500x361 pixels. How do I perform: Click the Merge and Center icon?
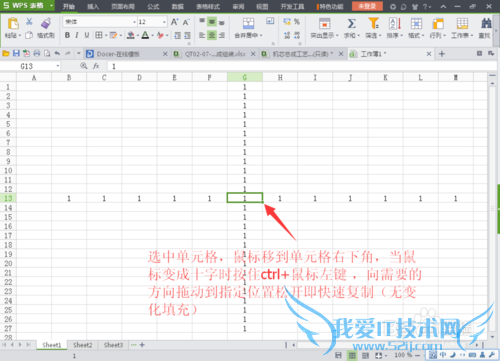(248, 24)
